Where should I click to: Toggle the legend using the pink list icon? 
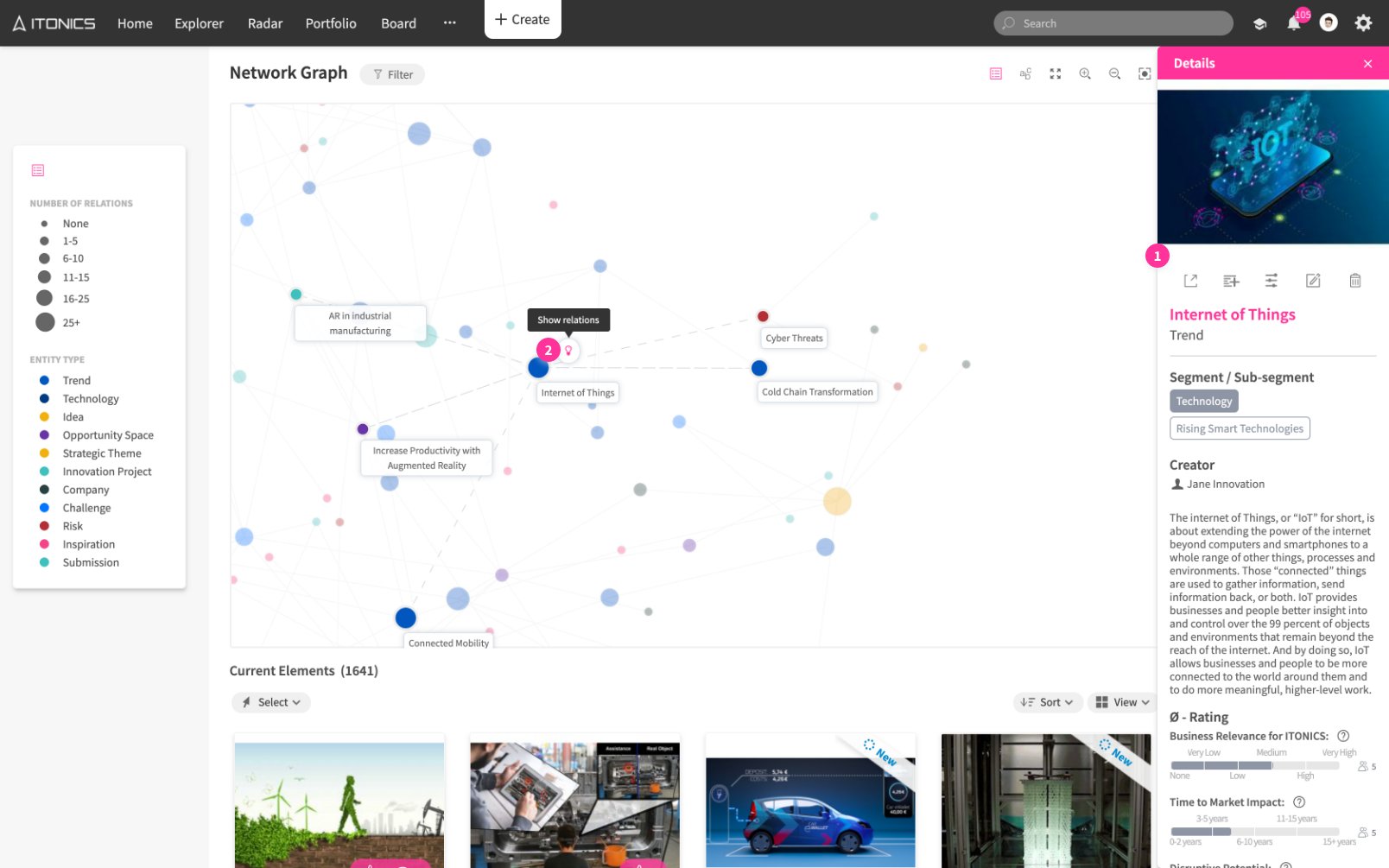tap(38, 170)
